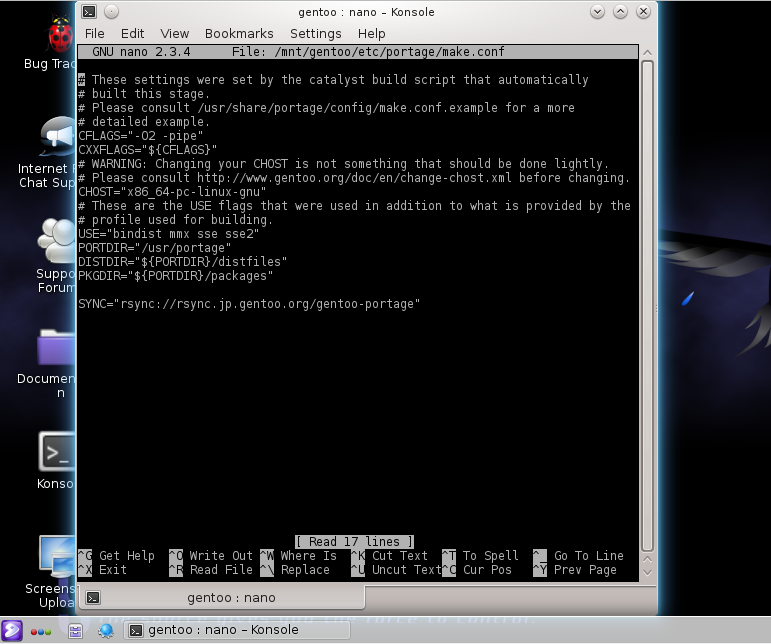The image size is (771, 644).
Task: Click the '^Y Prev Page' nano shortcut
Action: (575, 570)
